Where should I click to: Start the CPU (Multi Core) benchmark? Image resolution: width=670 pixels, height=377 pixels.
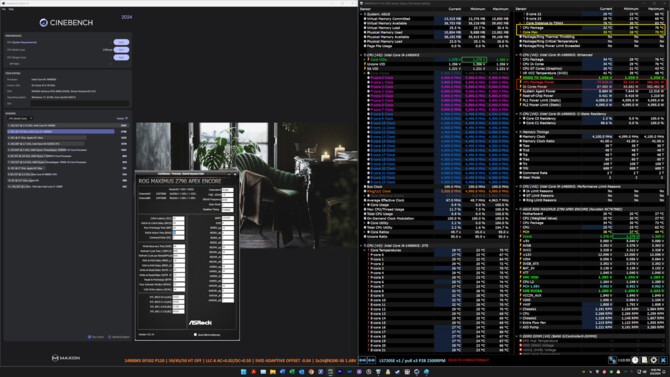pos(121,50)
